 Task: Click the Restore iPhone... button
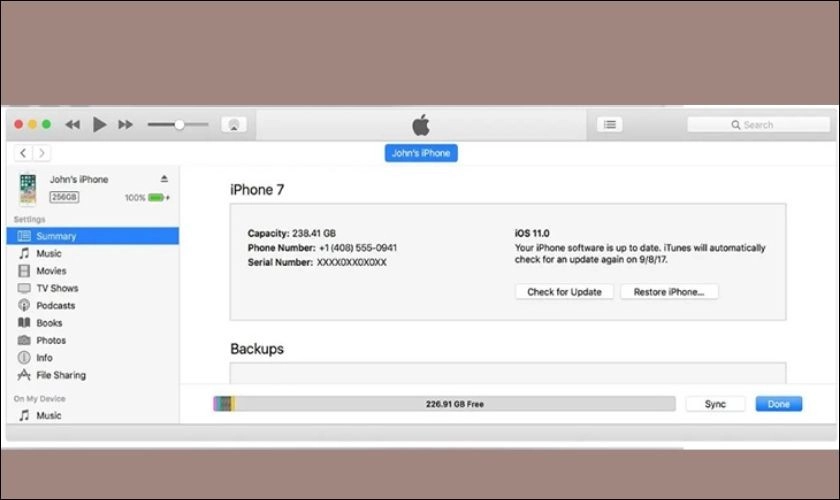click(669, 292)
